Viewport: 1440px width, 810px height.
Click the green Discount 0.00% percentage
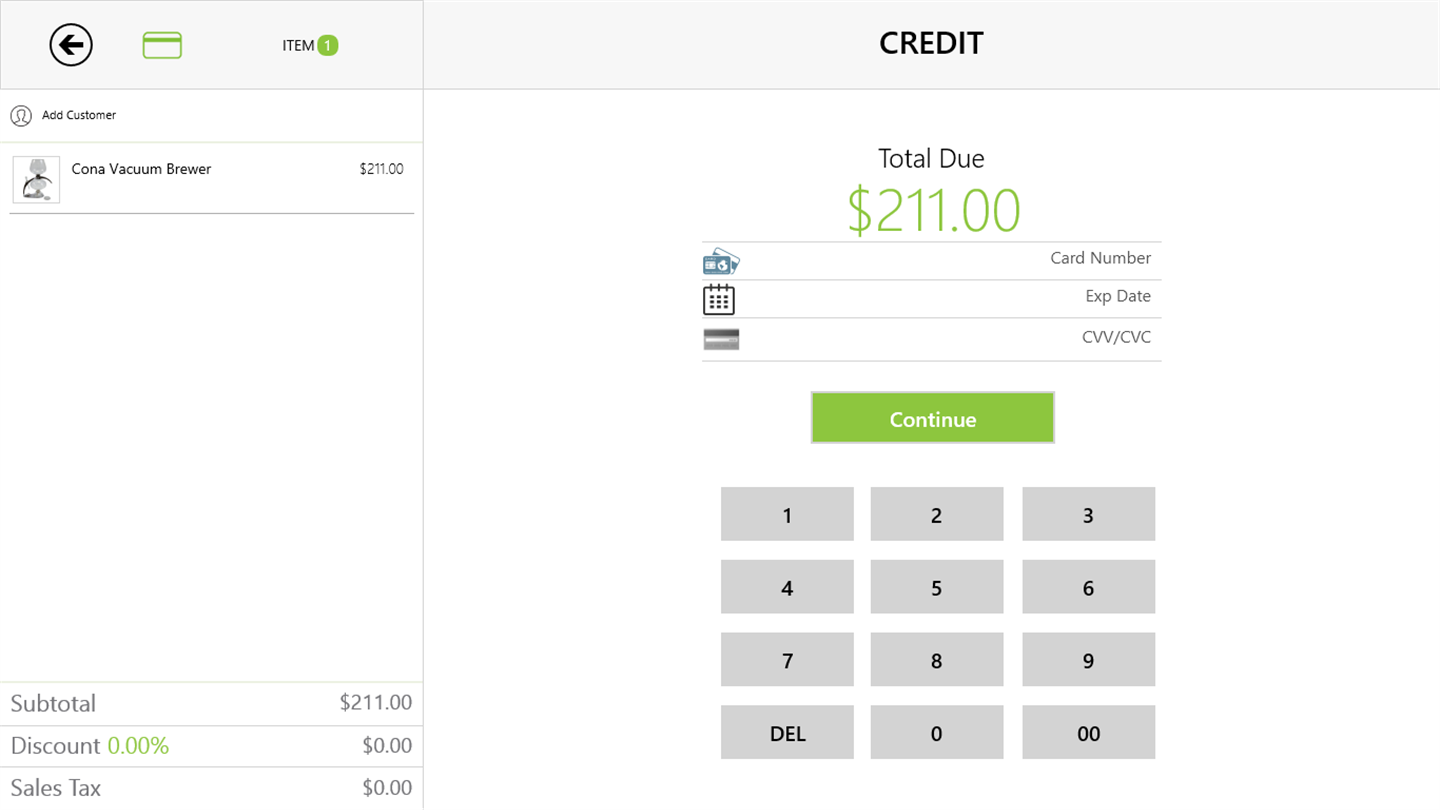[x=138, y=746]
